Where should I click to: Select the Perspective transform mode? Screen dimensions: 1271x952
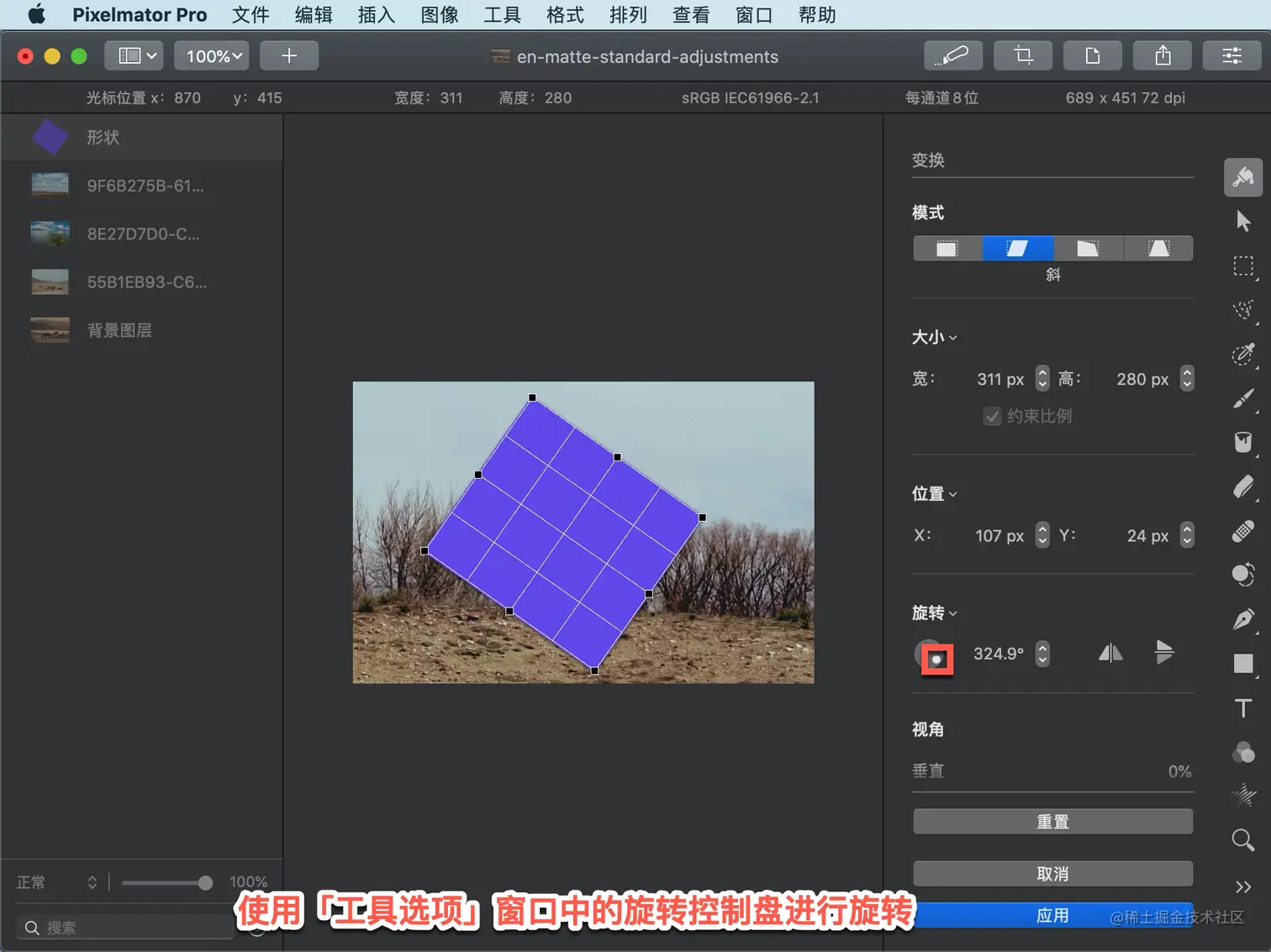pos(1158,249)
